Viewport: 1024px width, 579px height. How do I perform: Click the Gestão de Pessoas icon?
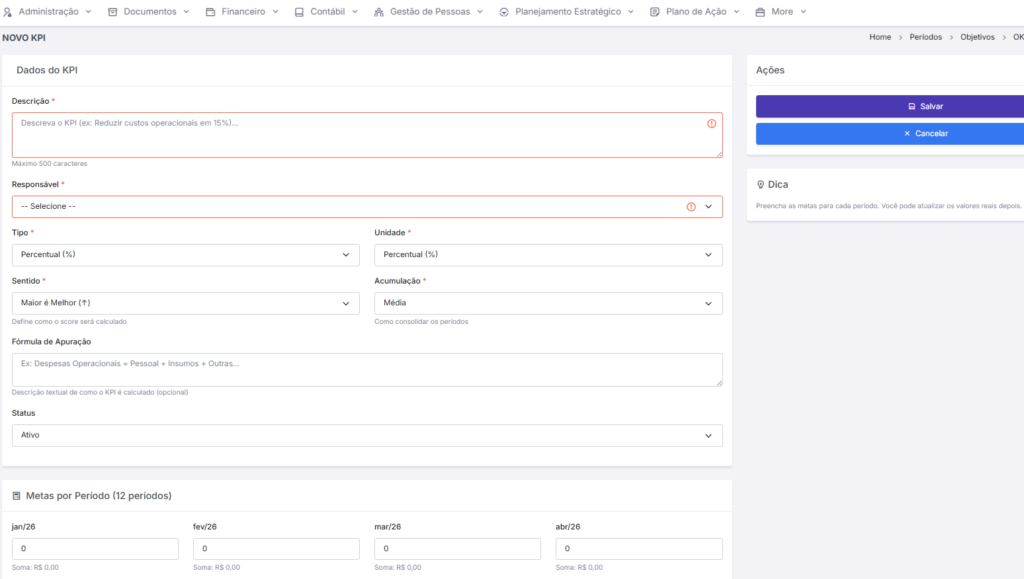[379, 12]
